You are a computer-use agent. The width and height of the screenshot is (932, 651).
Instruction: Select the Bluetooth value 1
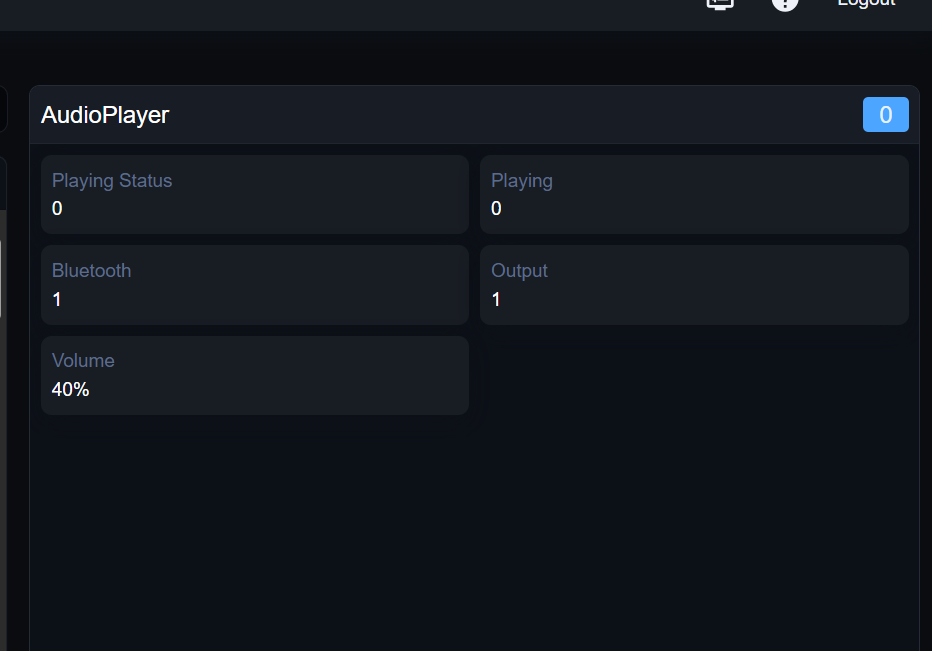coord(57,299)
